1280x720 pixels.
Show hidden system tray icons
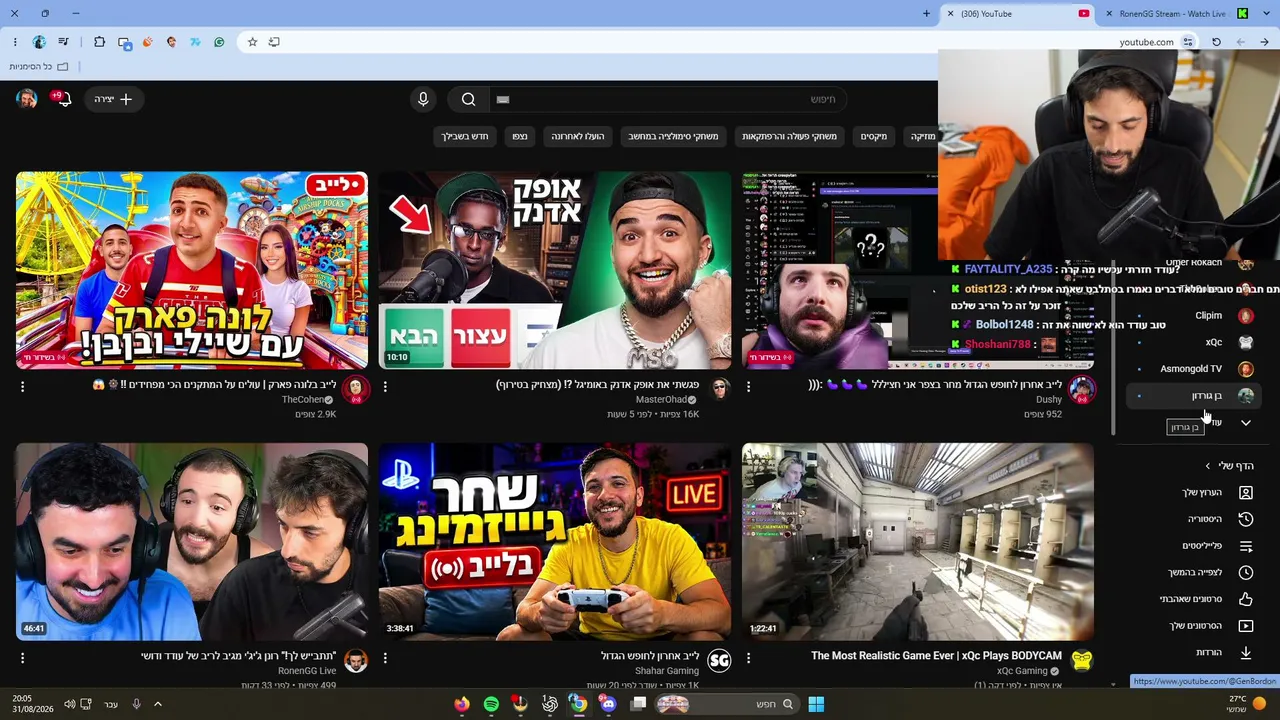(x=157, y=704)
